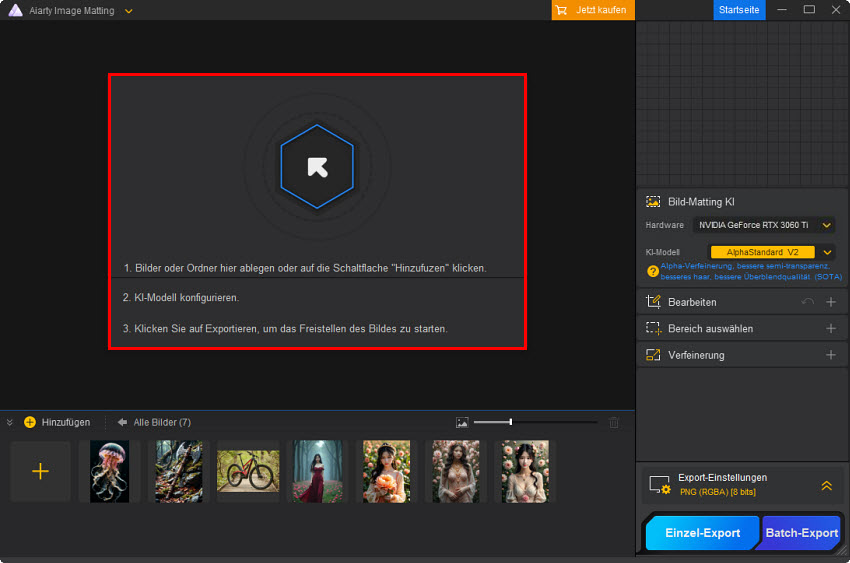The width and height of the screenshot is (850, 563).
Task: Click the thumbnail size image icon
Action: pos(462,422)
